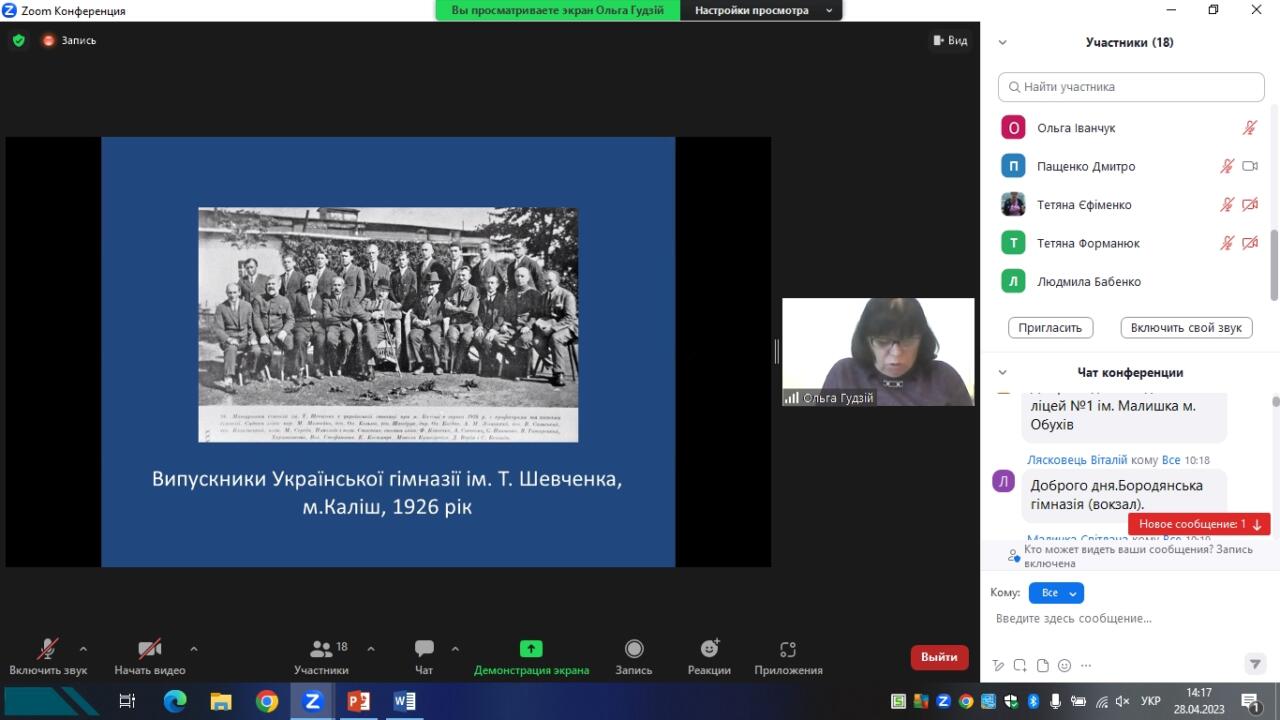Click chat screenshot capture icon
The height and width of the screenshot is (720, 1280).
(1020, 666)
